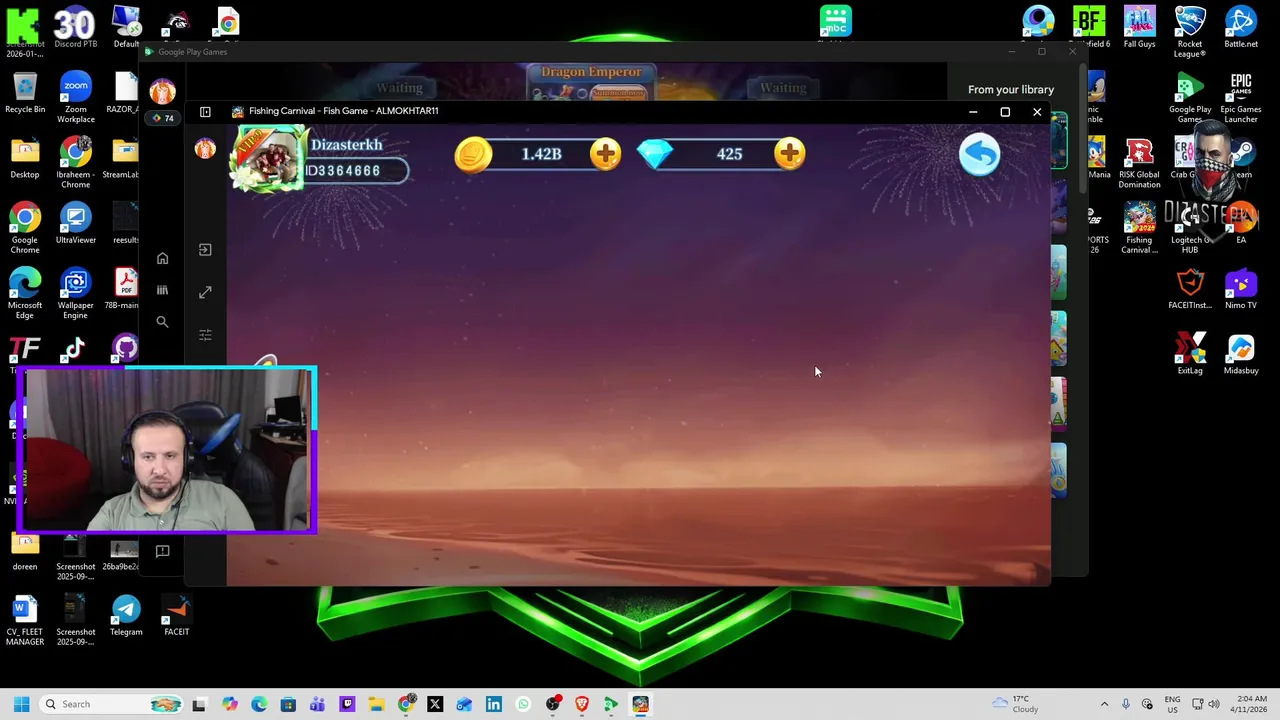Image resolution: width=1280 pixels, height=720 pixels.
Task: Open the weather widget showing 17°C Cloudy
Action: click(1016, 704)
